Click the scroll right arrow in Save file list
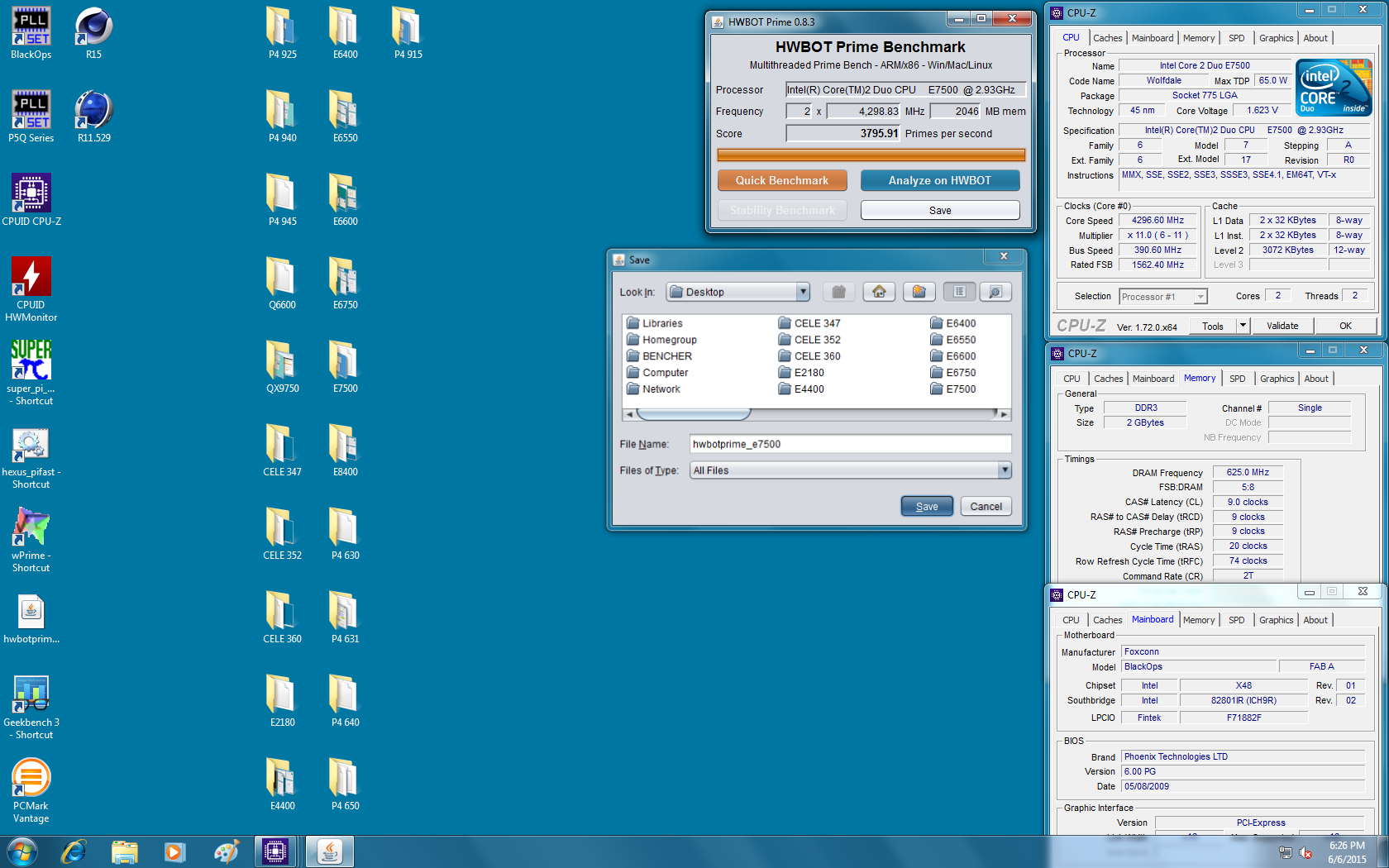Image resolution: width=1389 pixels, height=868 pixels. (1004, 414)
